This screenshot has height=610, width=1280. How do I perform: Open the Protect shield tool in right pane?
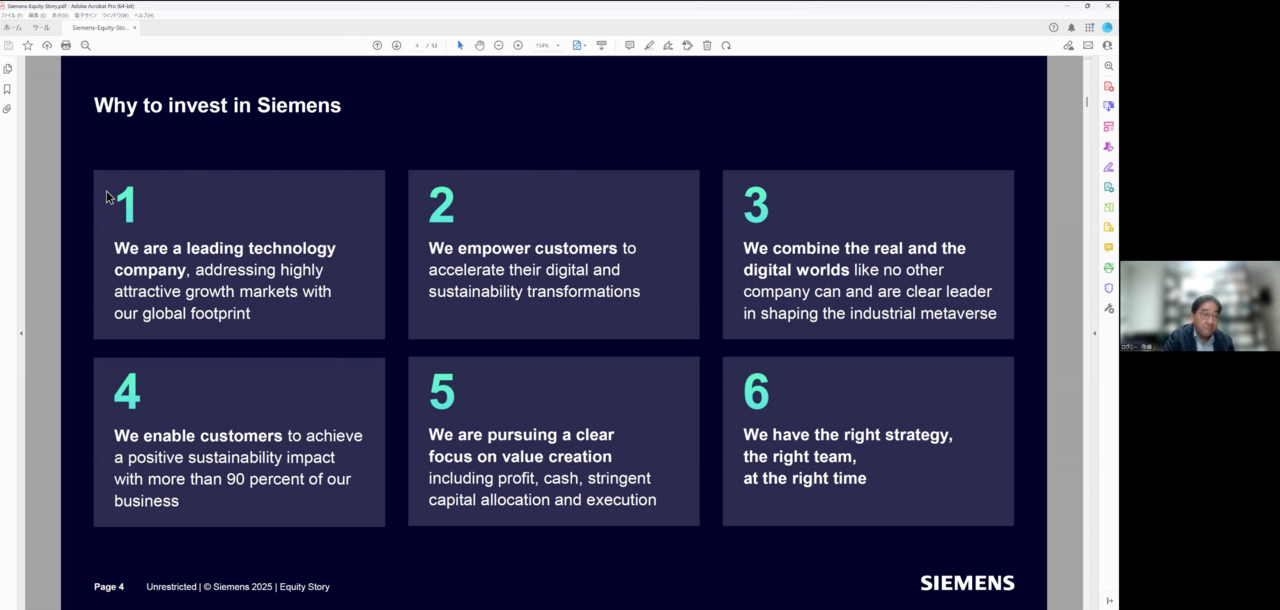[1109, 288]
